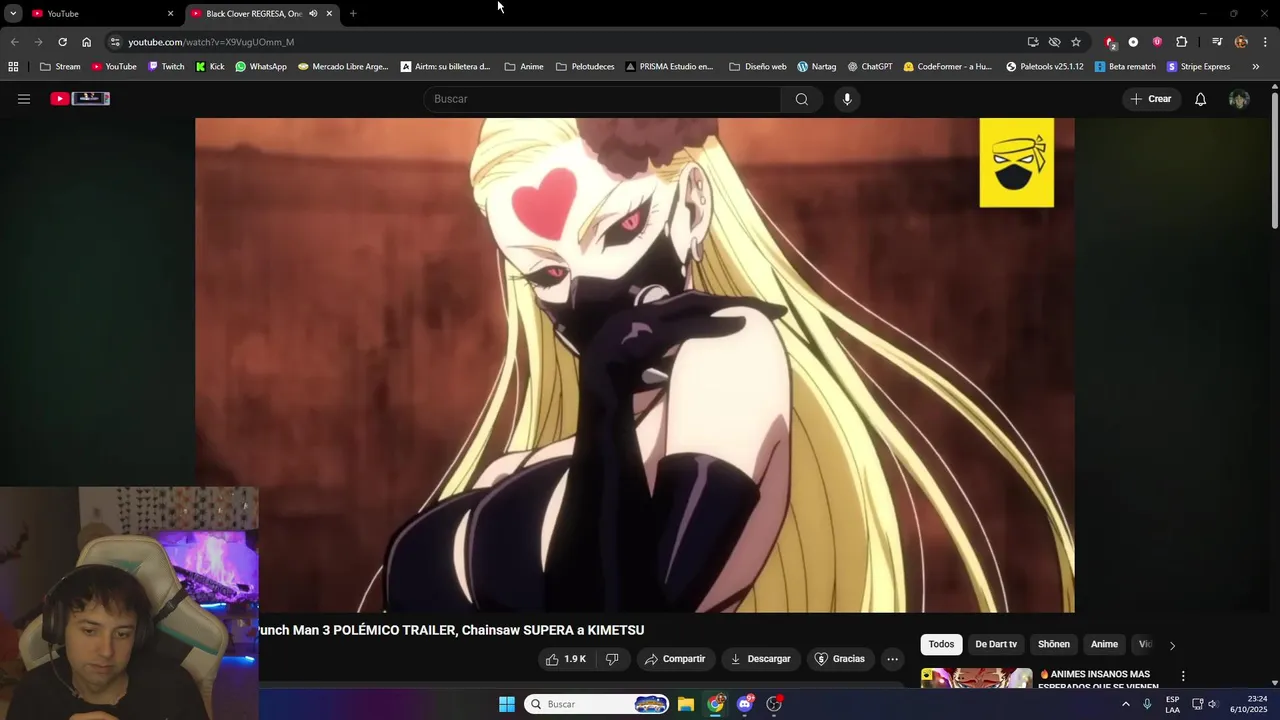This screenshot has height=720, width=1280.
Task: Click the YouTube Buscar search field
Action: tap(603, 99)
